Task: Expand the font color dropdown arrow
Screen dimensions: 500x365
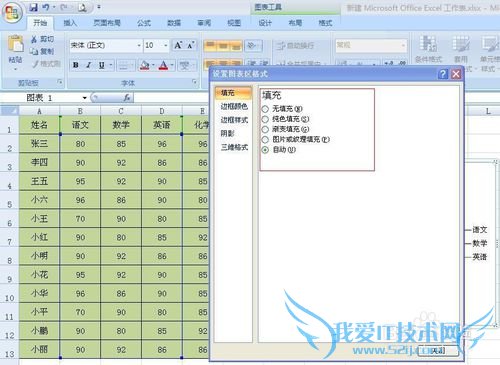Action: coord(172,65)
